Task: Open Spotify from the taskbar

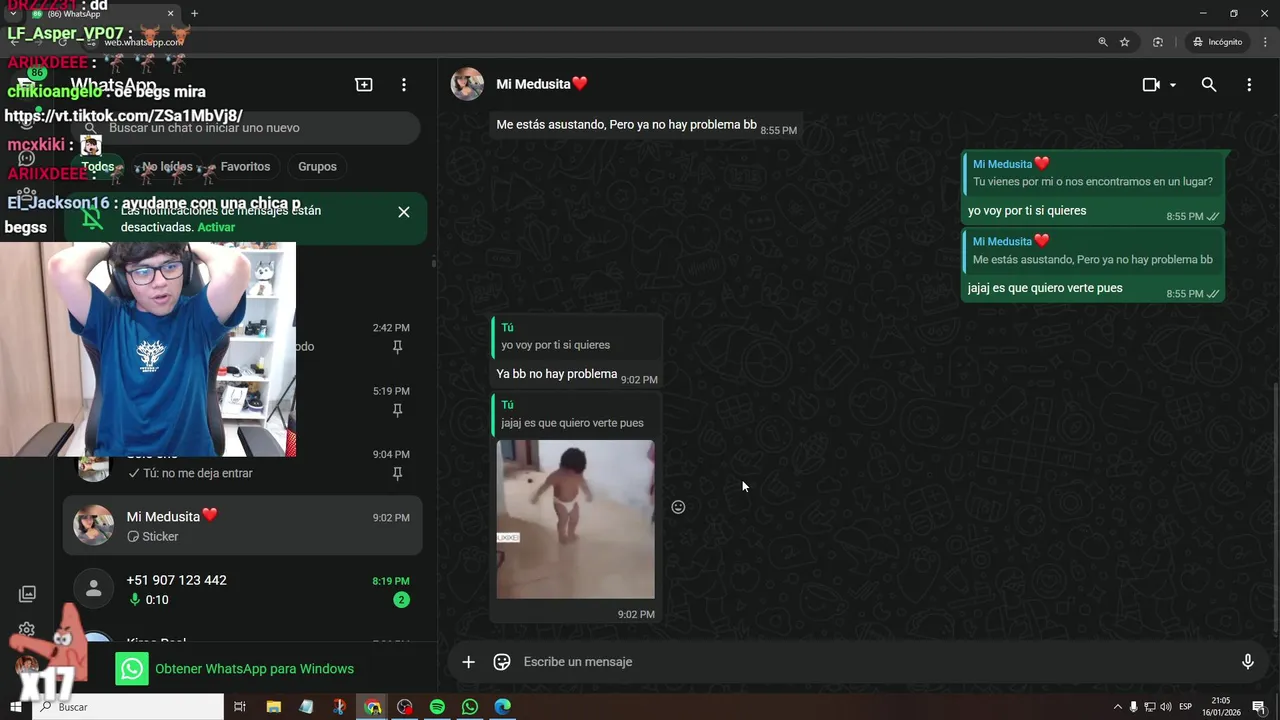Action: pos(437,707)
